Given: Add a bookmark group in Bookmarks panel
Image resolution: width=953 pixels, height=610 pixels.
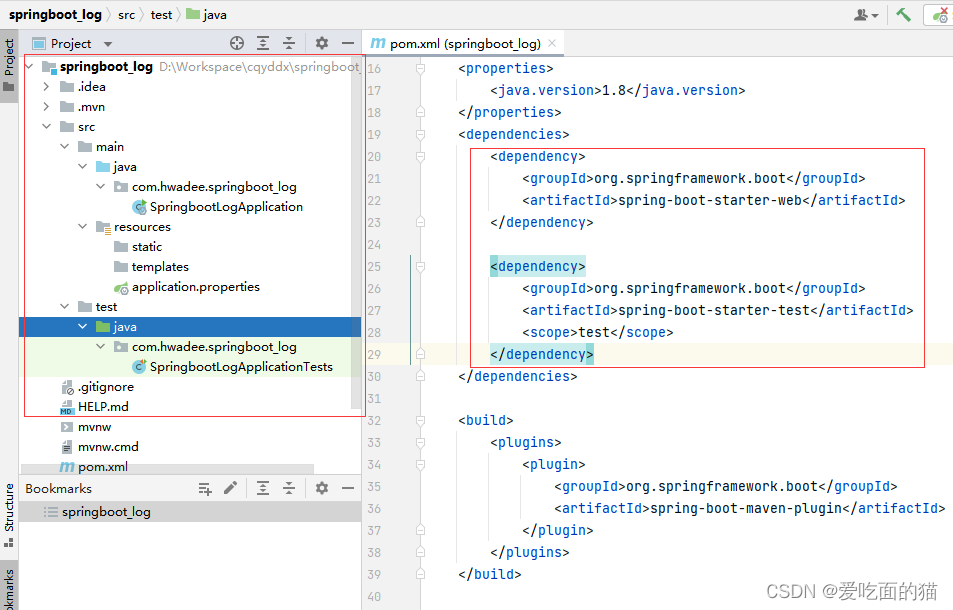Looking at the screenshot, I should (205, 488).
